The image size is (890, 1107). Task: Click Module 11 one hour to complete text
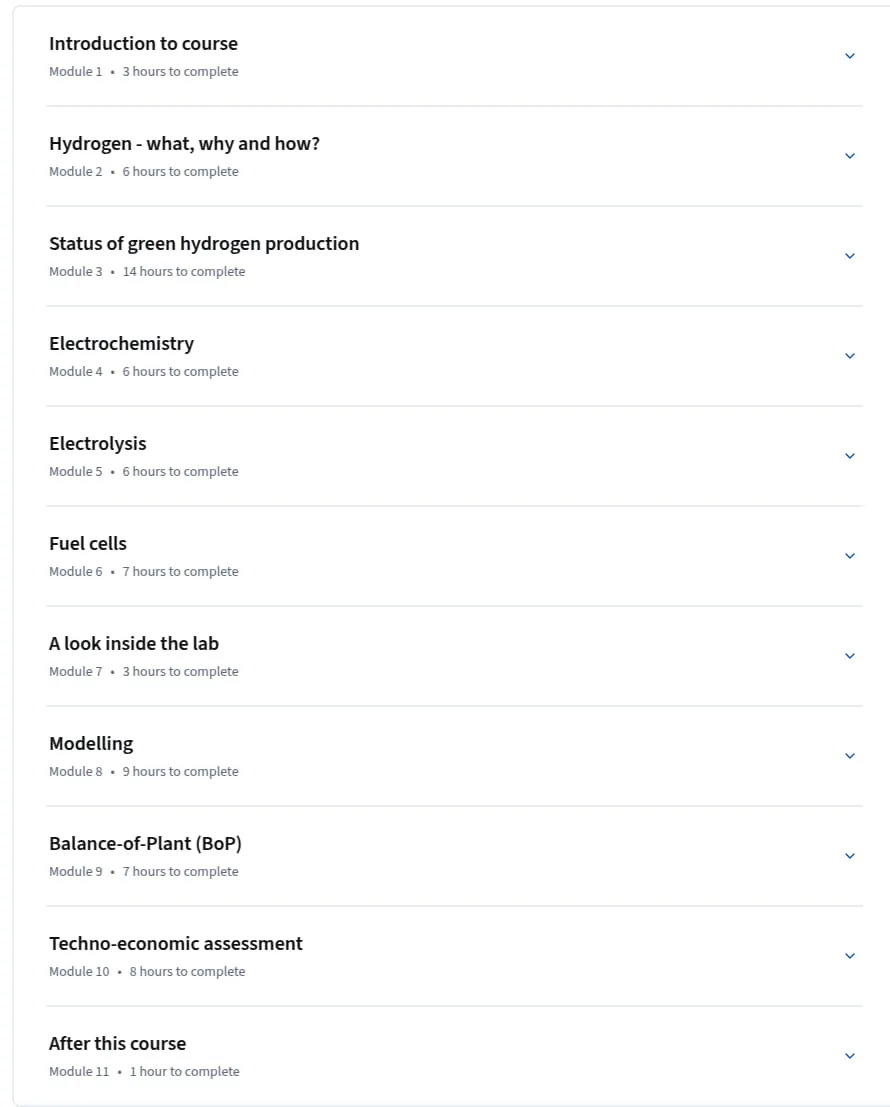[144, 1072]
